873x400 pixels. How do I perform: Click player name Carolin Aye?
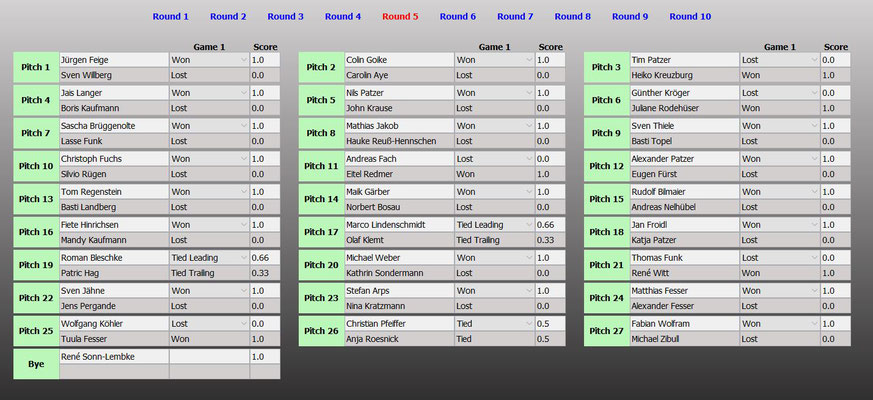pyautogui.click(x=367, y=75)
